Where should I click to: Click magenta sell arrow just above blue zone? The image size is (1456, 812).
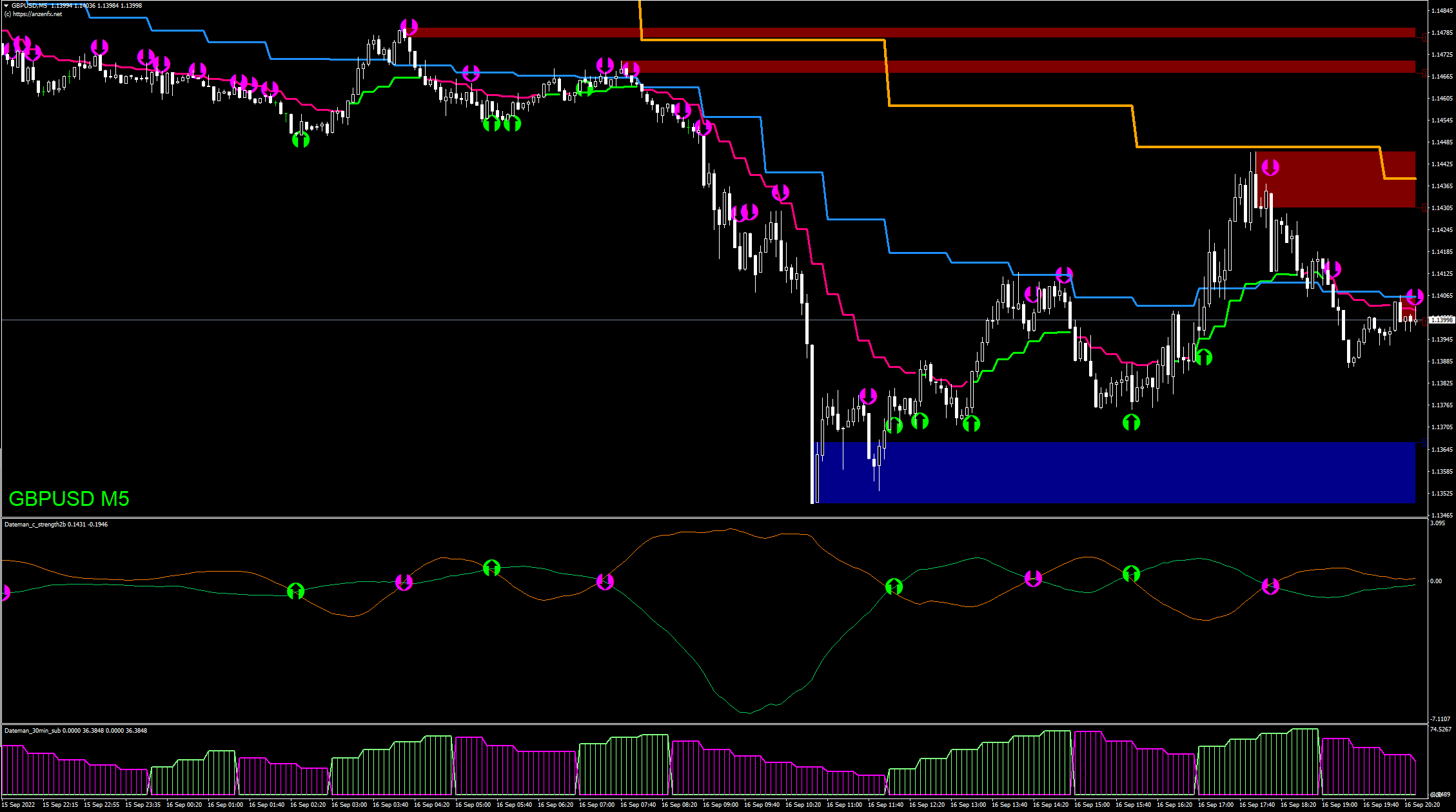(868, 396)
